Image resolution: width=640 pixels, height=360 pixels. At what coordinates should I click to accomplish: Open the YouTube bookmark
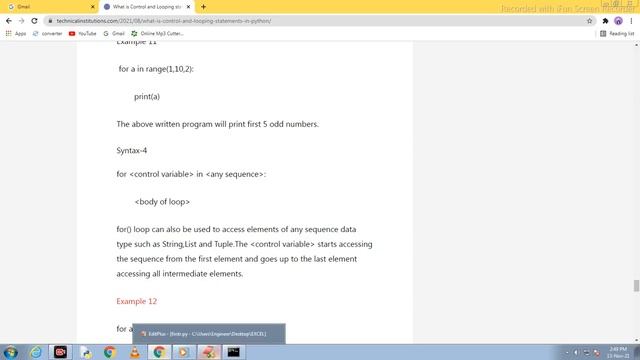pyautogui.click(x=82, y=33)
